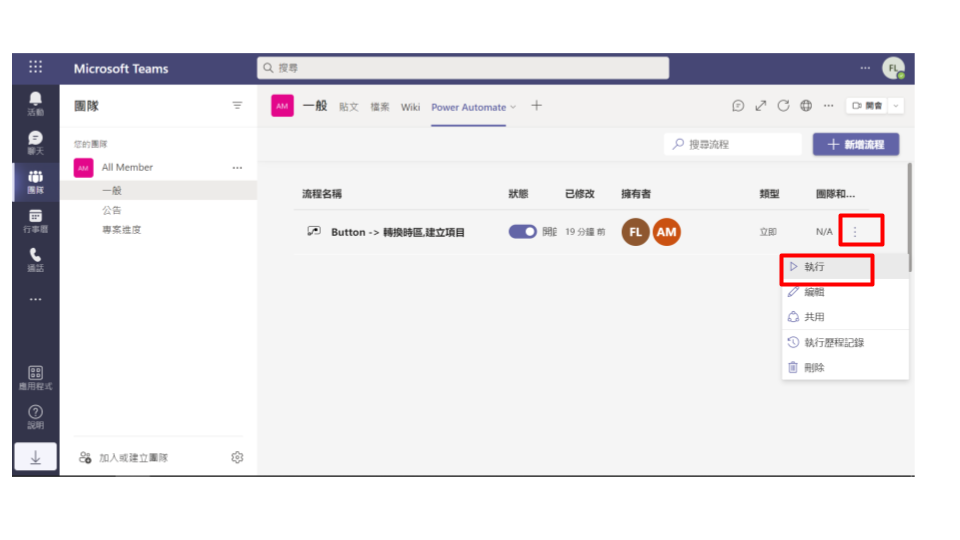Click the Type column header

770,194
